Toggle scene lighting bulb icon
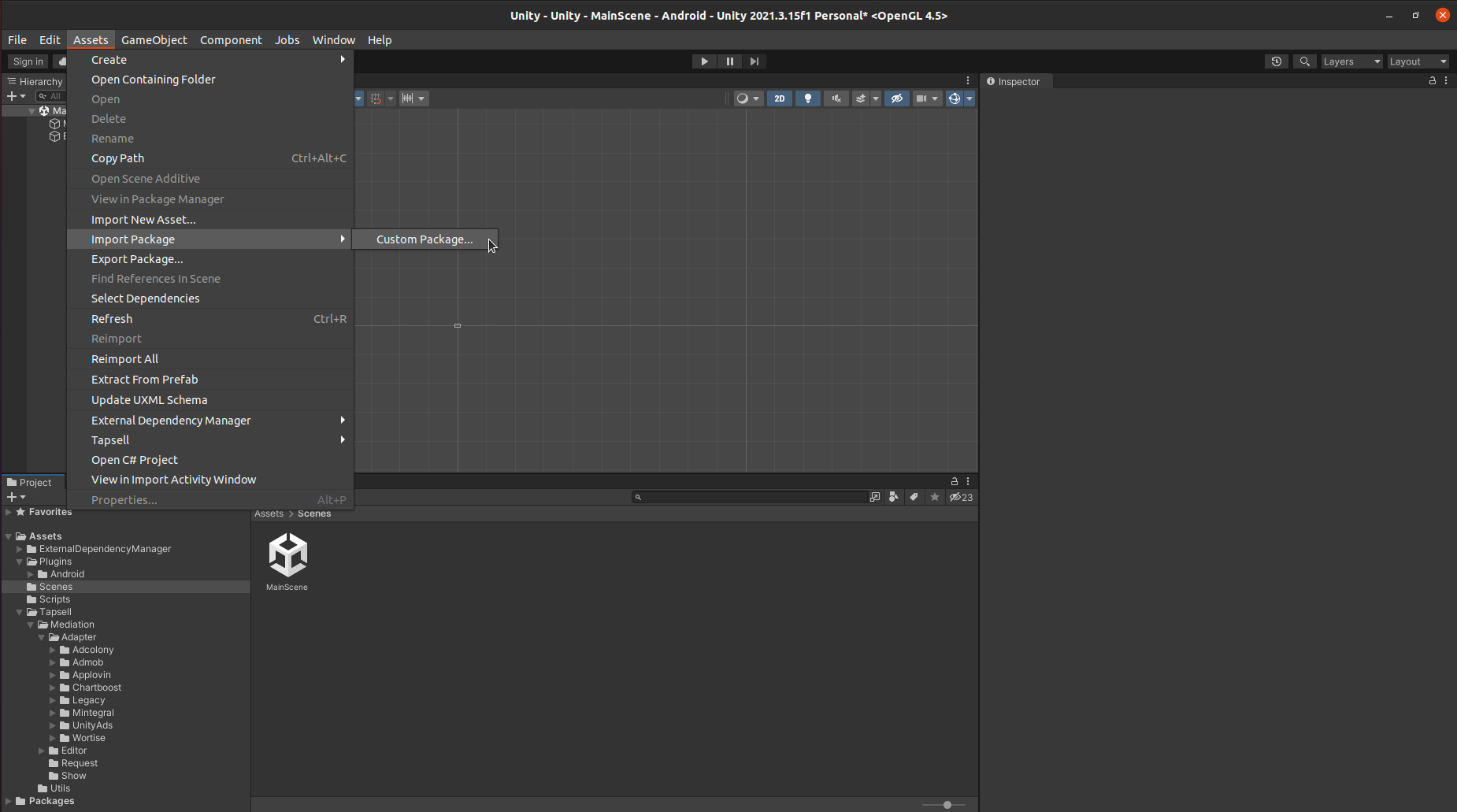The image size is (1457, 812). [x=808, y=98]
